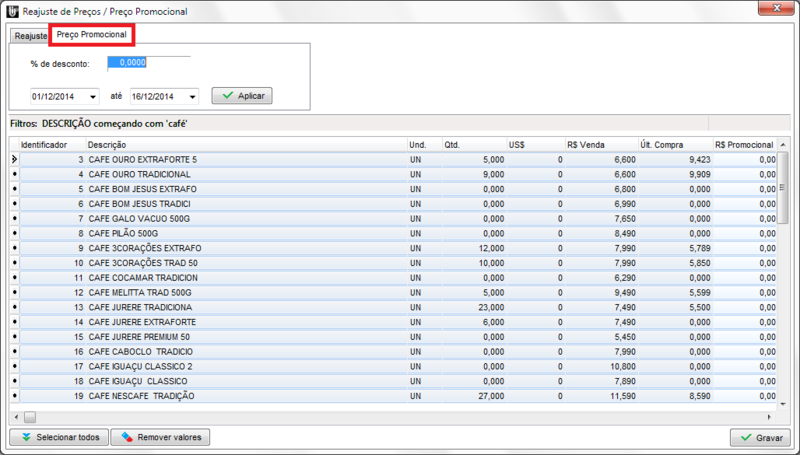This screenshot has height=455, width=800.
Task: Click the green checkmark icon on Aplicar
Action: 227,96
